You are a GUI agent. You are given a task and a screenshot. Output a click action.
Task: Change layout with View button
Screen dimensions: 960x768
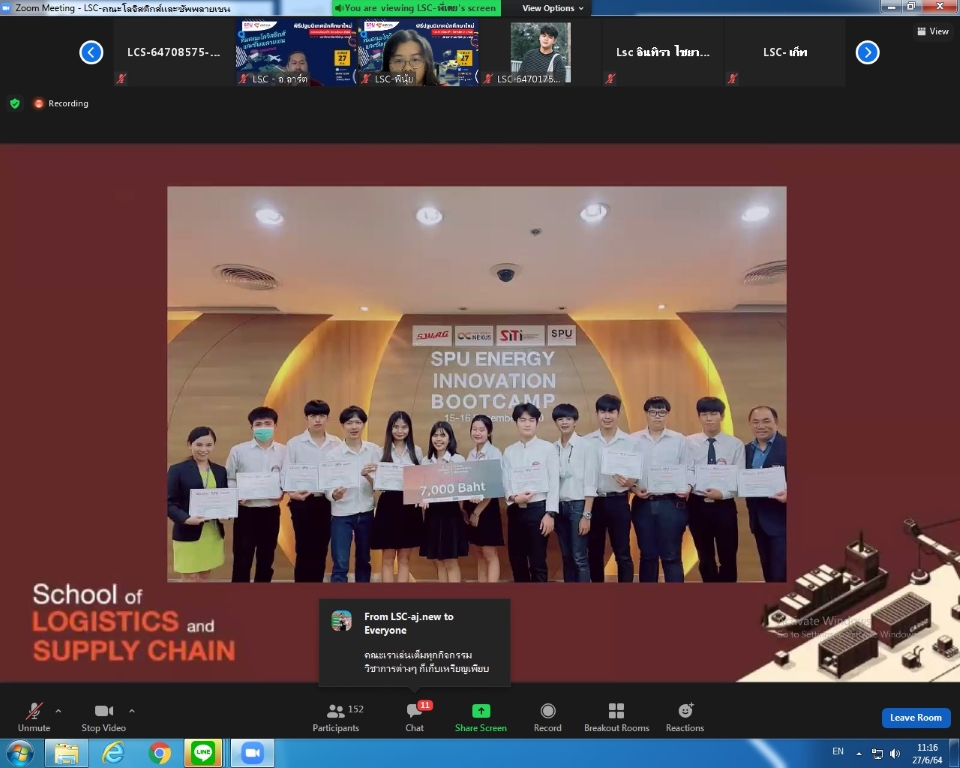(x=933, y=31)
